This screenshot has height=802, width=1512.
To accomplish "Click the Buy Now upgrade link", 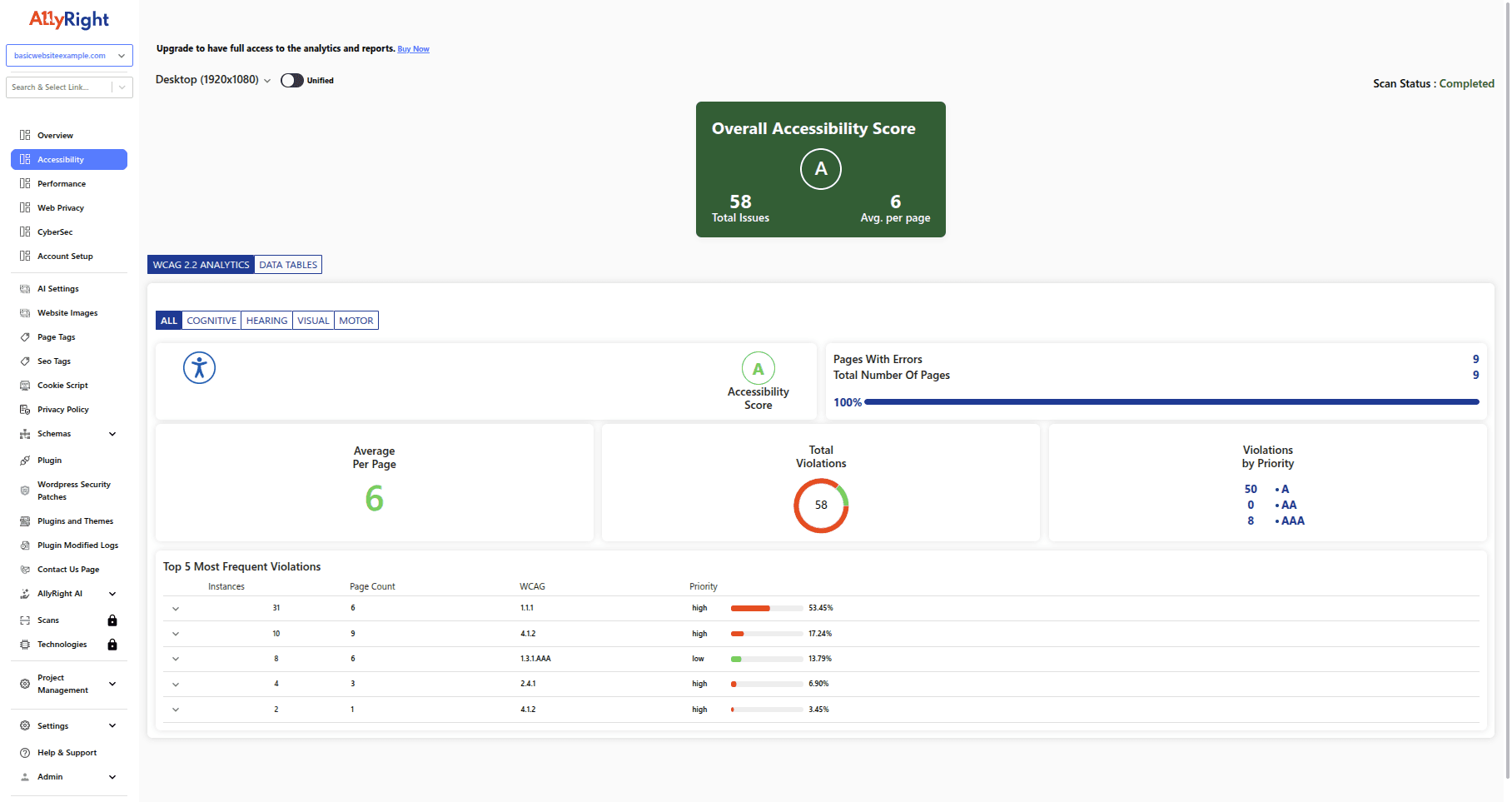I will click(x=413, y=48).
